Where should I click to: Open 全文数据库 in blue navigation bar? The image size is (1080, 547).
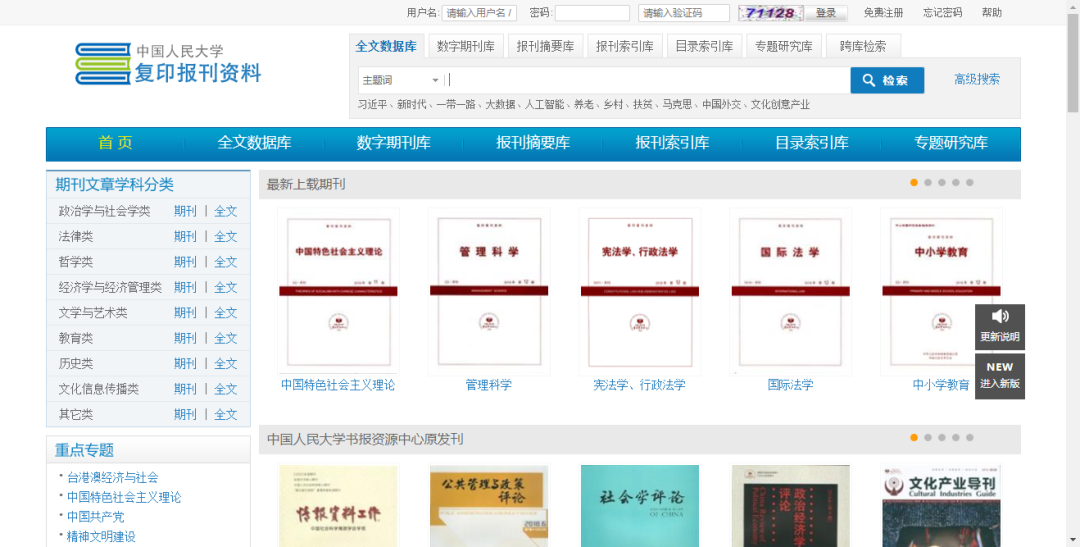point(254,143)
